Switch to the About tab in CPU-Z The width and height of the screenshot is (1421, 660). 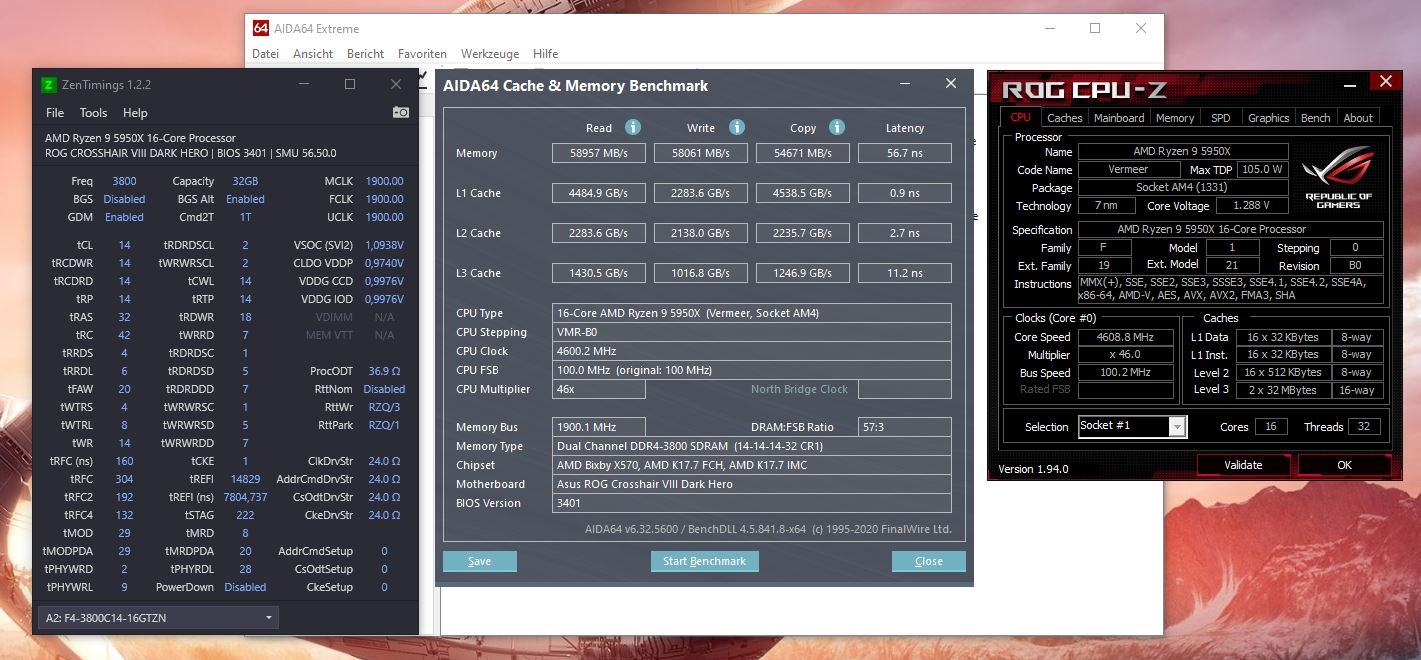[1358, 117]
